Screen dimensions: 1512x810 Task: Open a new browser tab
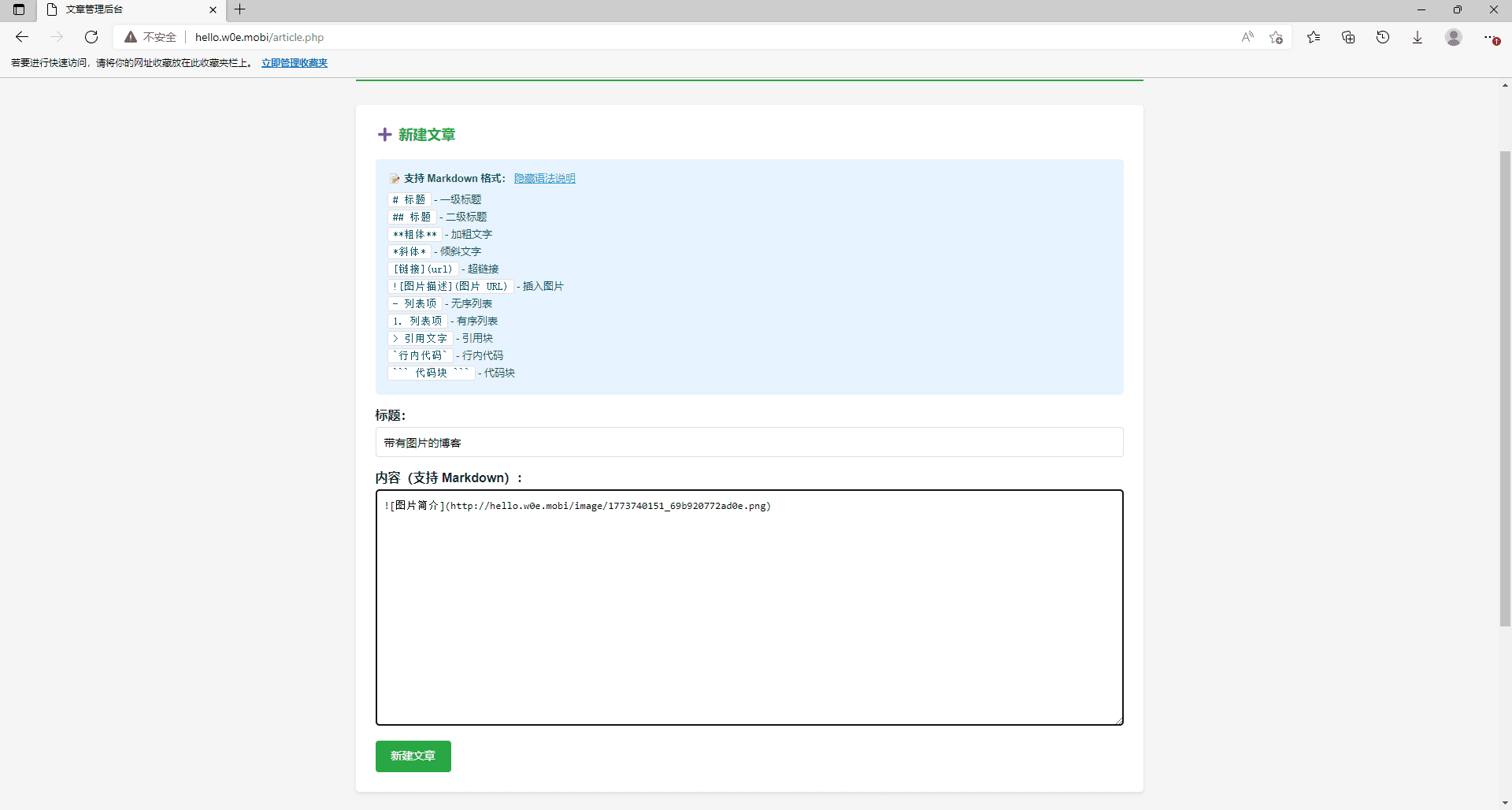click(x=240, y=9)
